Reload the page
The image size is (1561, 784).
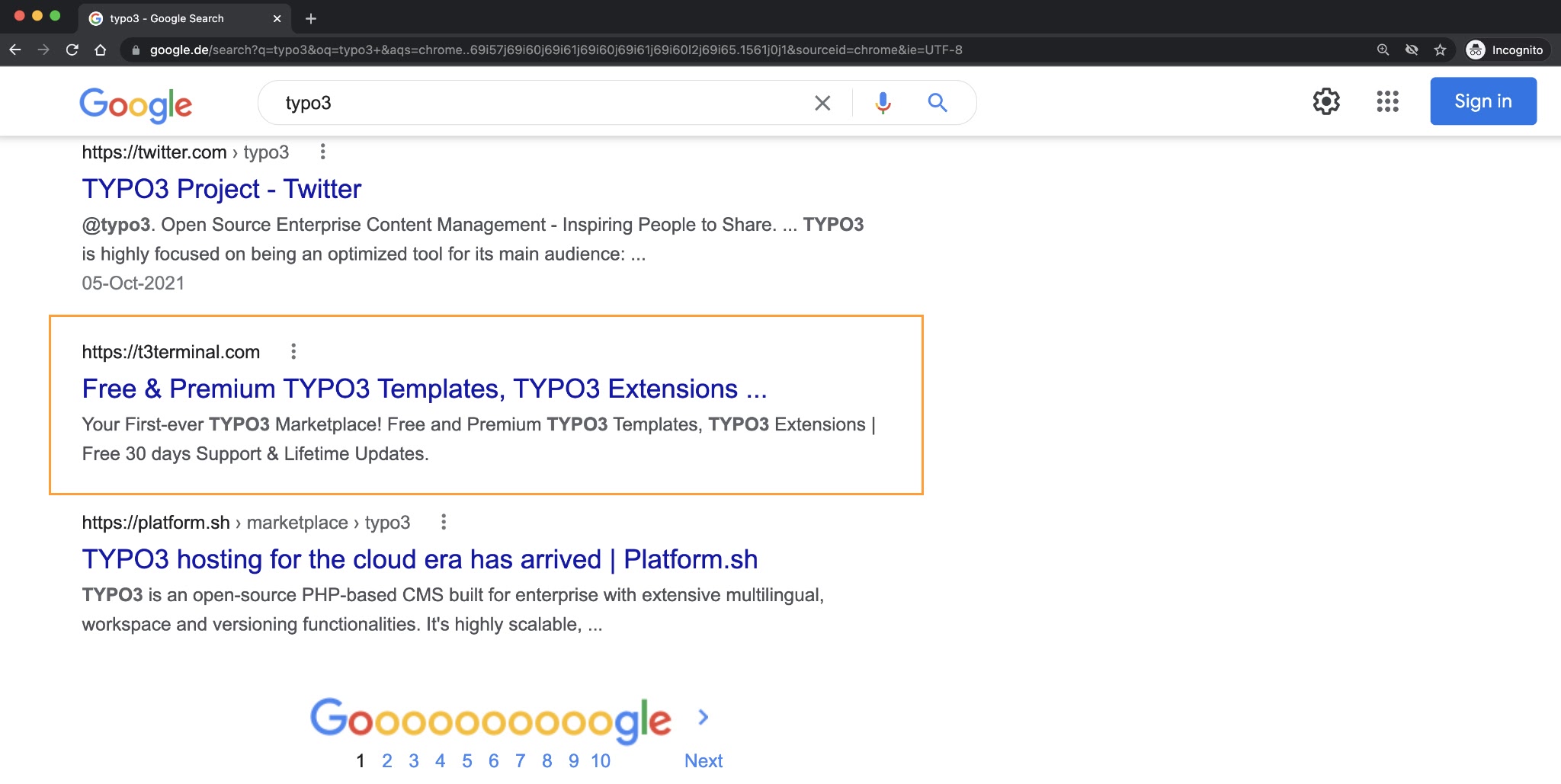tap(72, 50)
